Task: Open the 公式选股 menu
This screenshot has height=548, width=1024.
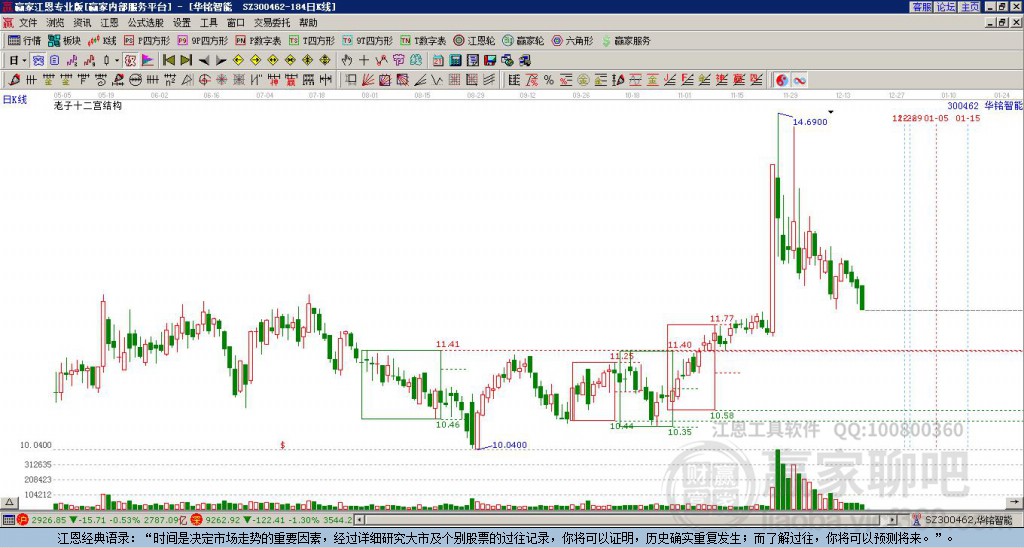Action: 146,23
